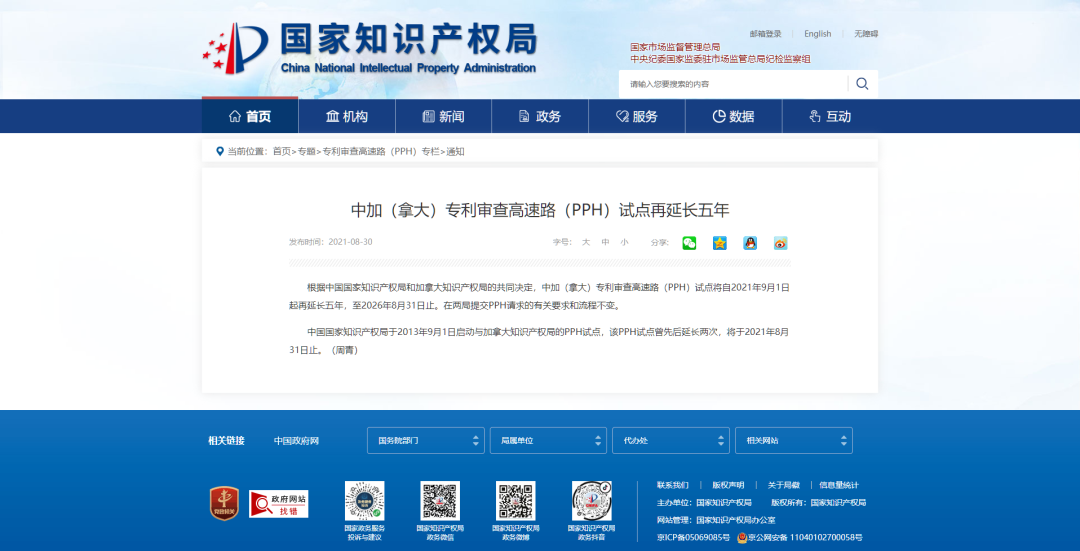Click the CNIPA logo at top left
The width and height of the screenshot is (1080, 551).
pyautogui.click(x=369, y=48)
